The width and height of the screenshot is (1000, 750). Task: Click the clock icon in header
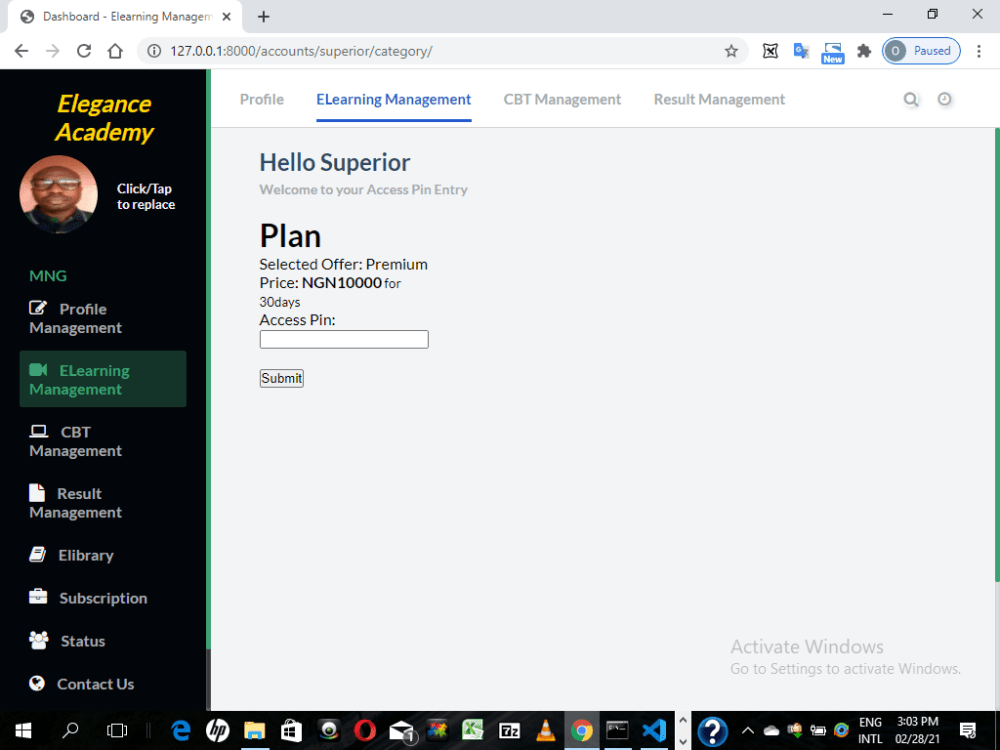pyautogui.click(x=945, y=99)
